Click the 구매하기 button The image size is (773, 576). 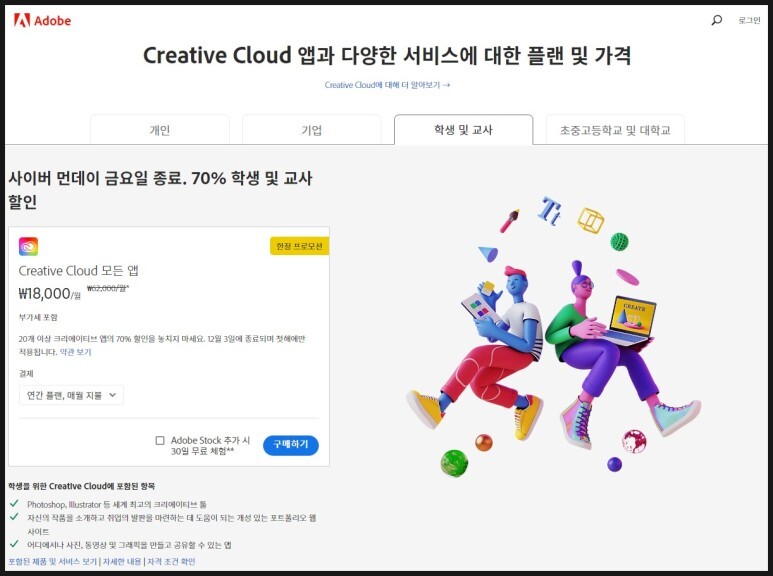291,445
